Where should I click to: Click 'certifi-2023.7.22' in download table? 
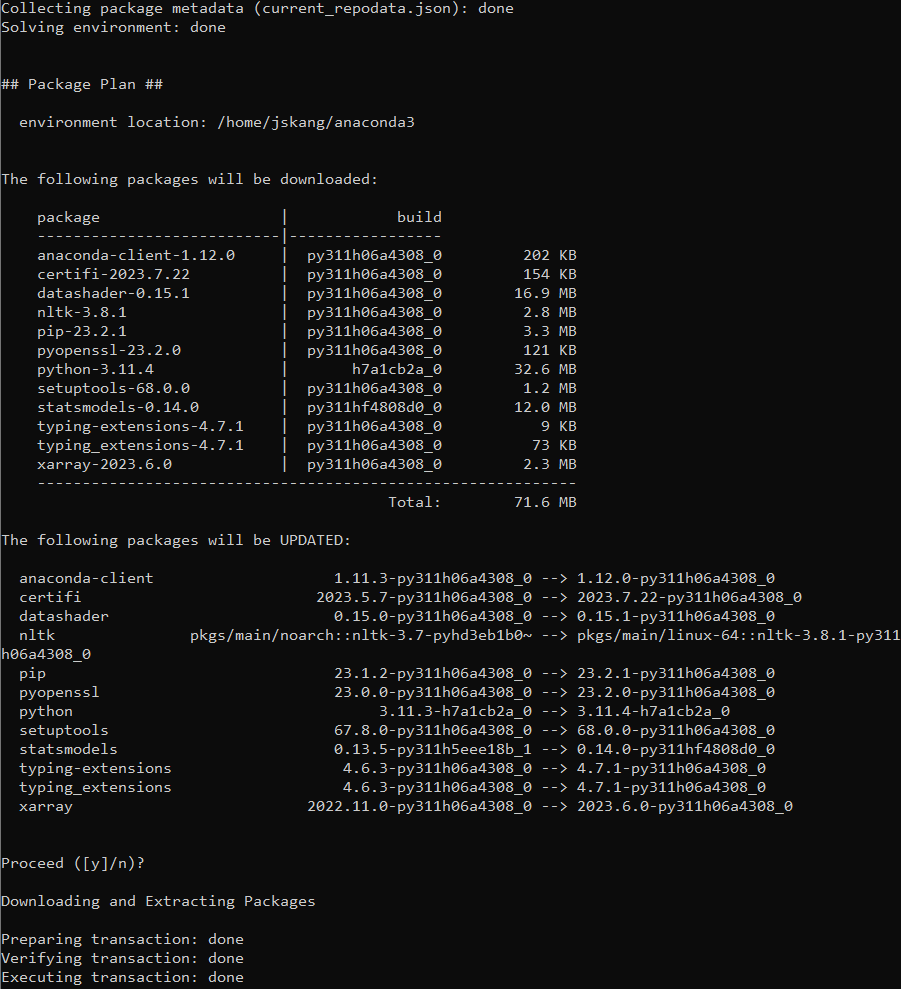[114, 274]
